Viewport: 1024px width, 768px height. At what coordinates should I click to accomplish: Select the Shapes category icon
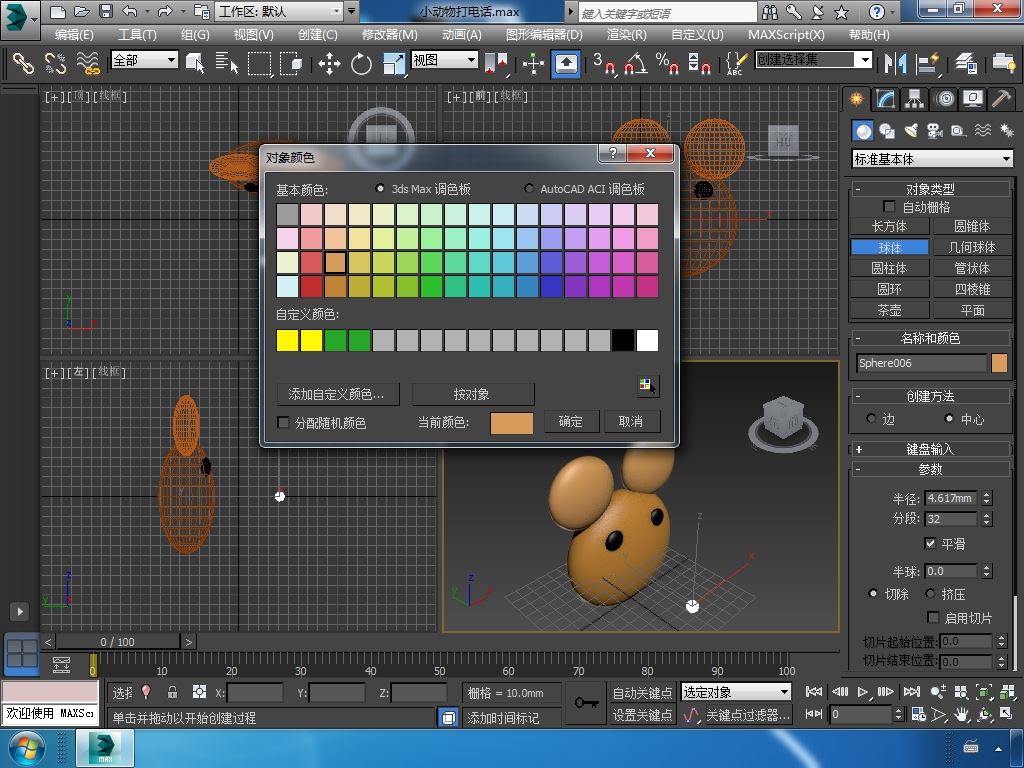(887, 131)
